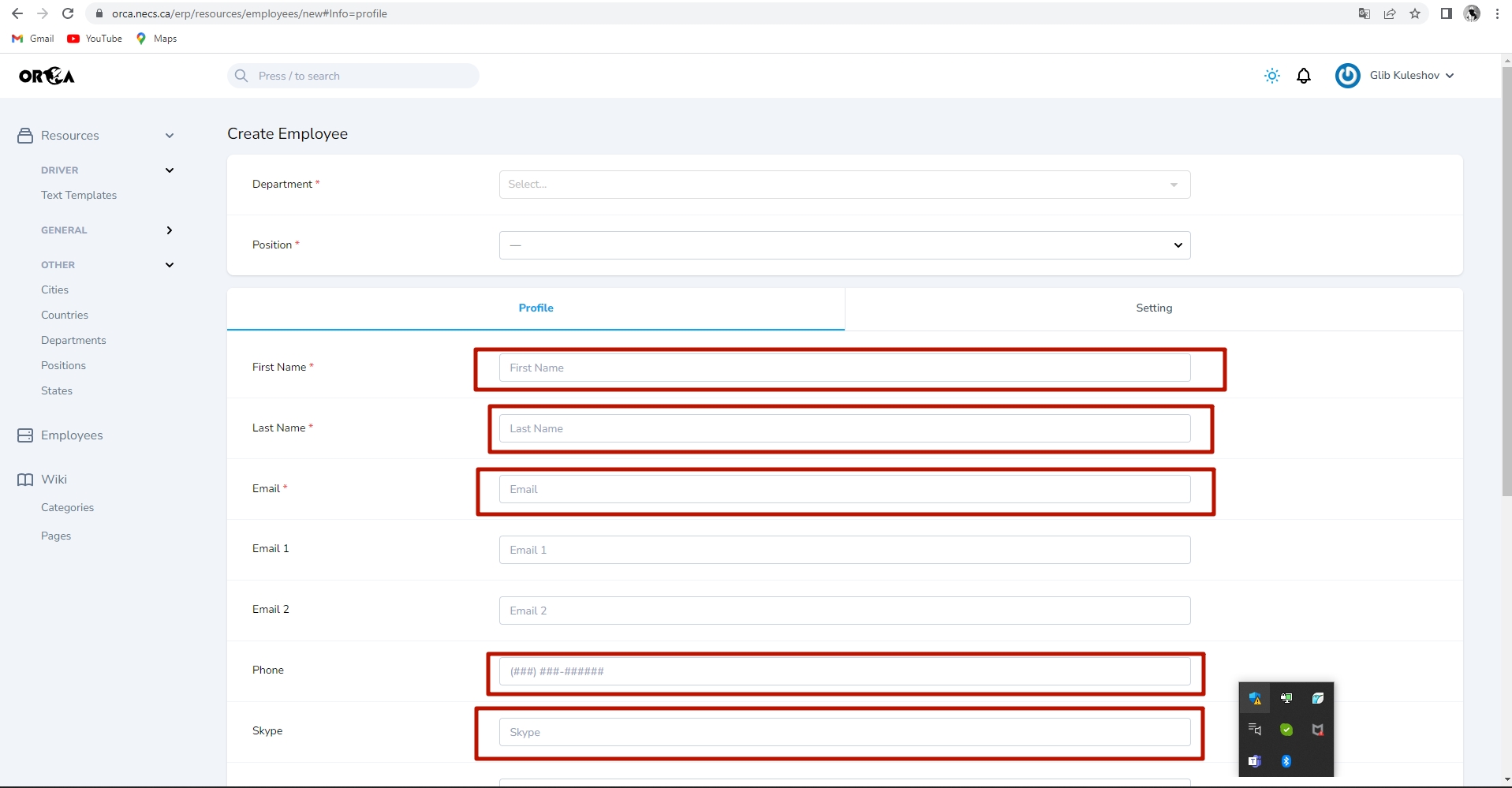Click the browser forward arrow

pos(43,13)
